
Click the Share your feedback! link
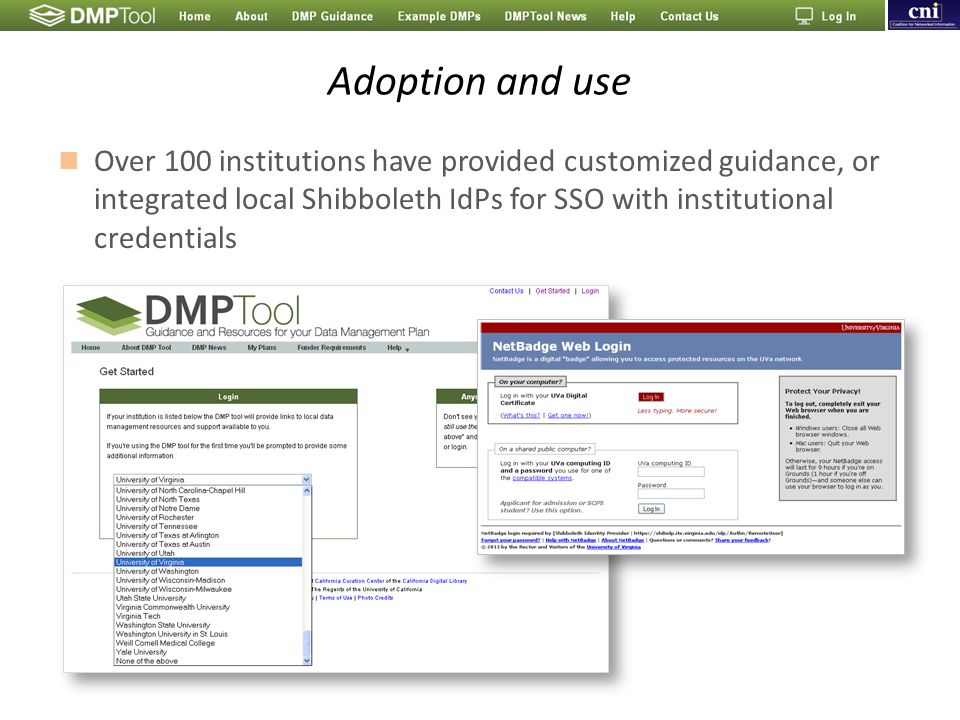coord(743,540)
